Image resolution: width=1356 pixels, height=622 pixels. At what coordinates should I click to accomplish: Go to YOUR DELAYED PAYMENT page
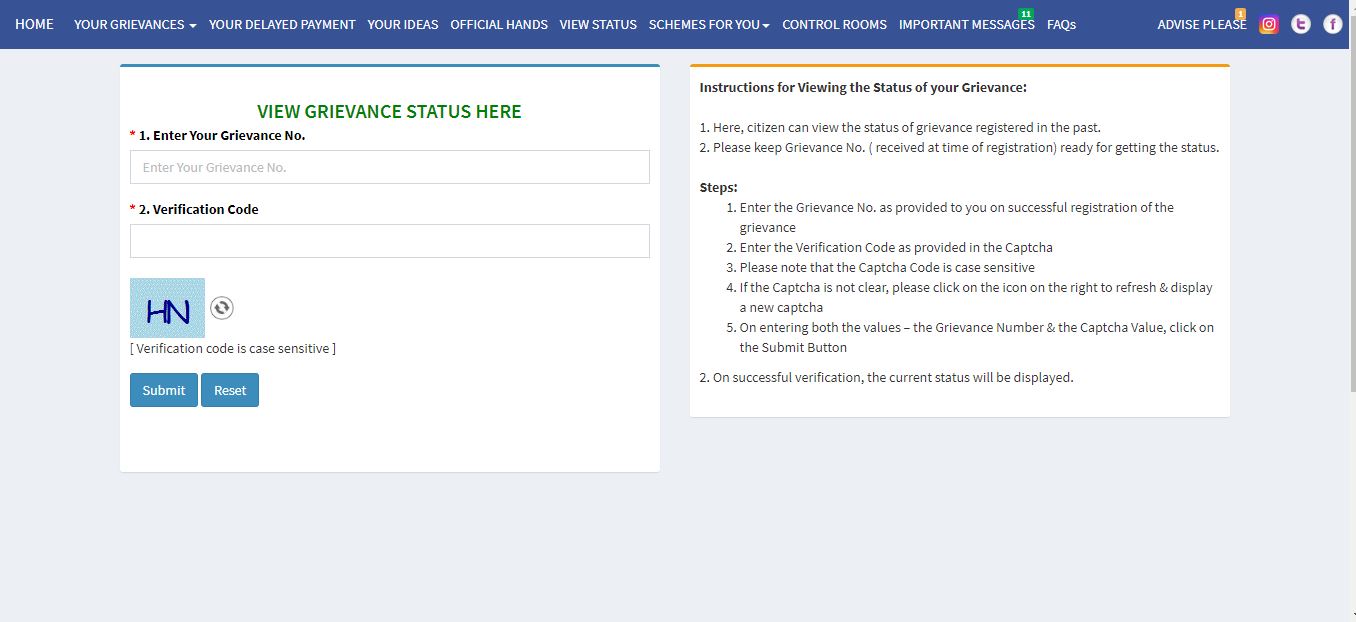(282, 24)
